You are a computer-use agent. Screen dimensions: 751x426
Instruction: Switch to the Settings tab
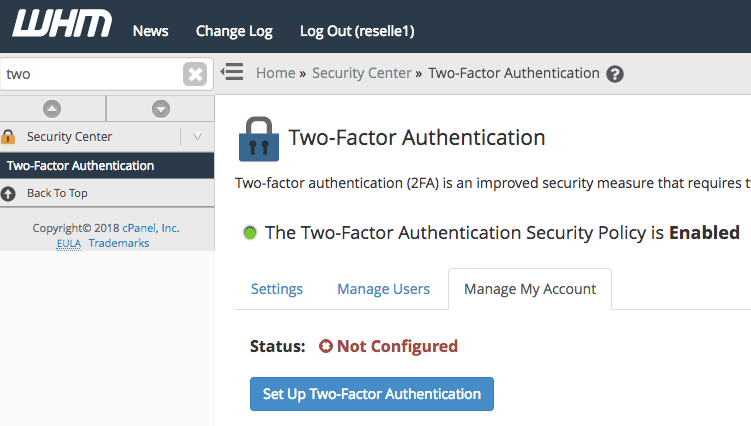[277, 289]
